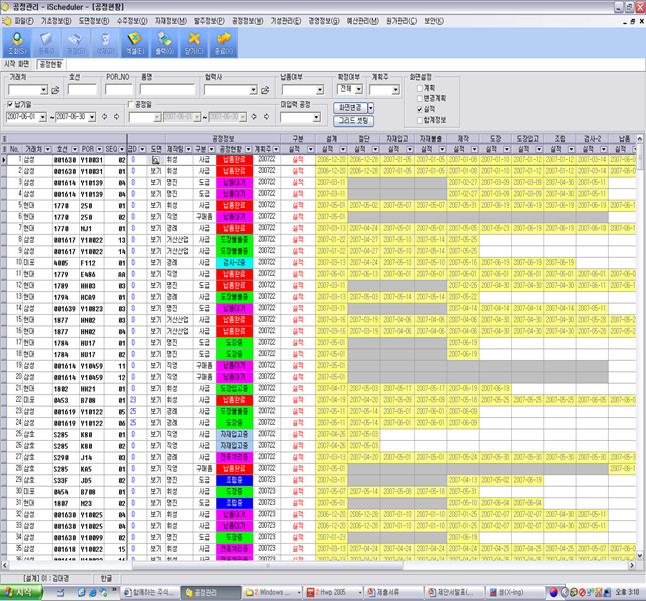This screenshot has height=601, width=646.
Task: Click the lookup icon beside 협력사 combo box
Action: [x=265, y=90]
